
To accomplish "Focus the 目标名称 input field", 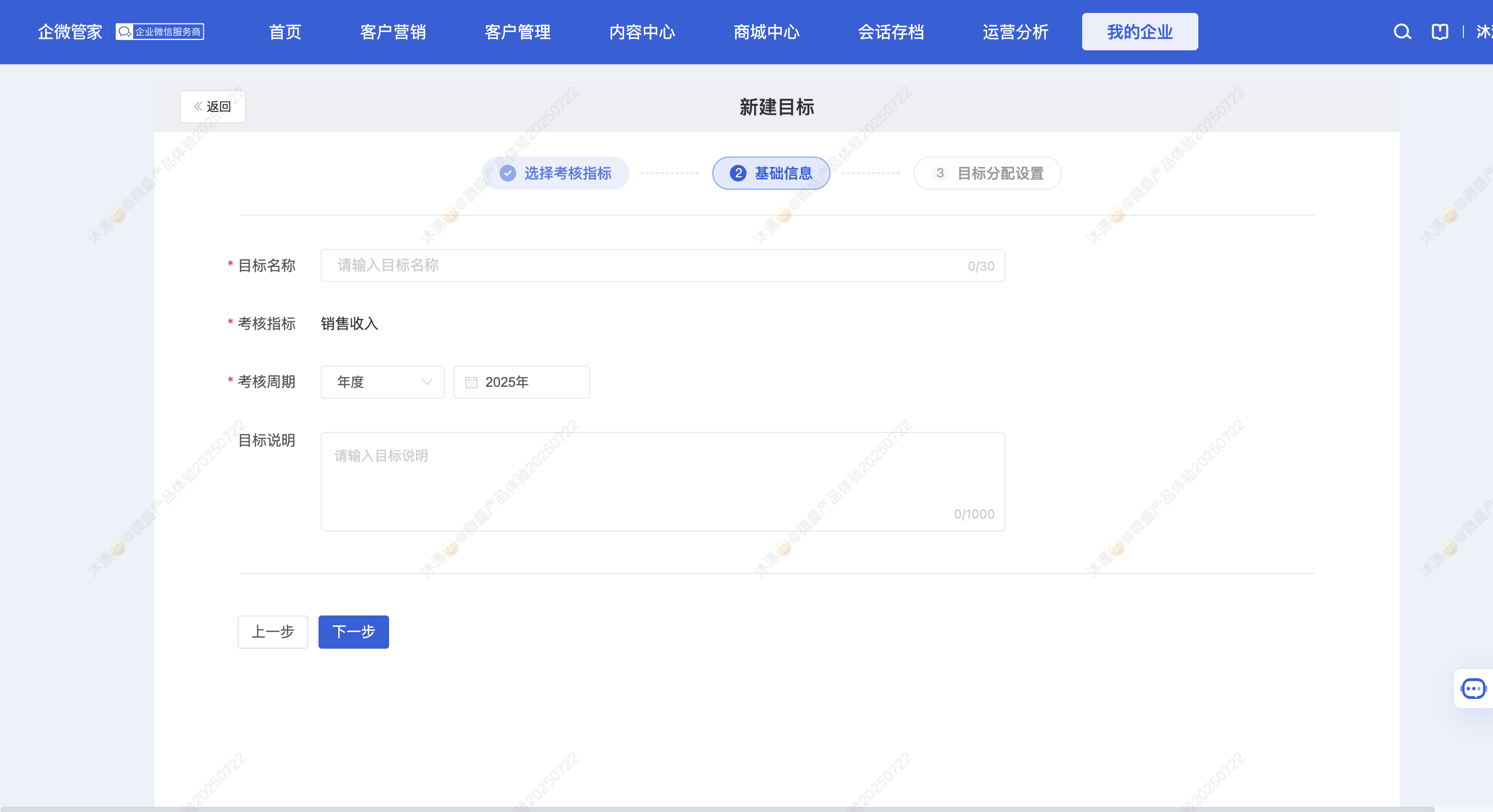I will [662, 266].
